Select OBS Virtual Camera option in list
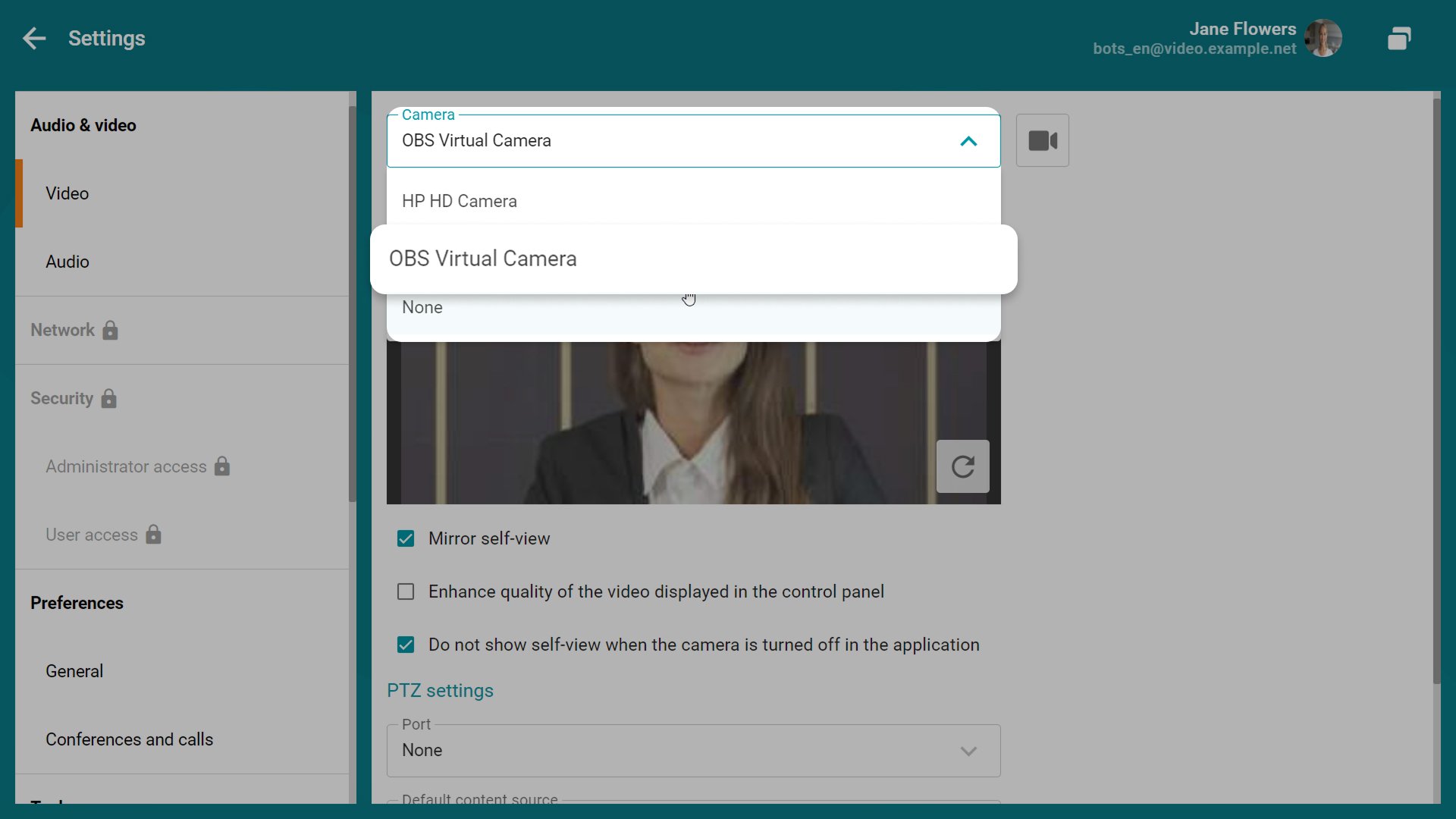 pyautogui.click(x=694, y=259)
